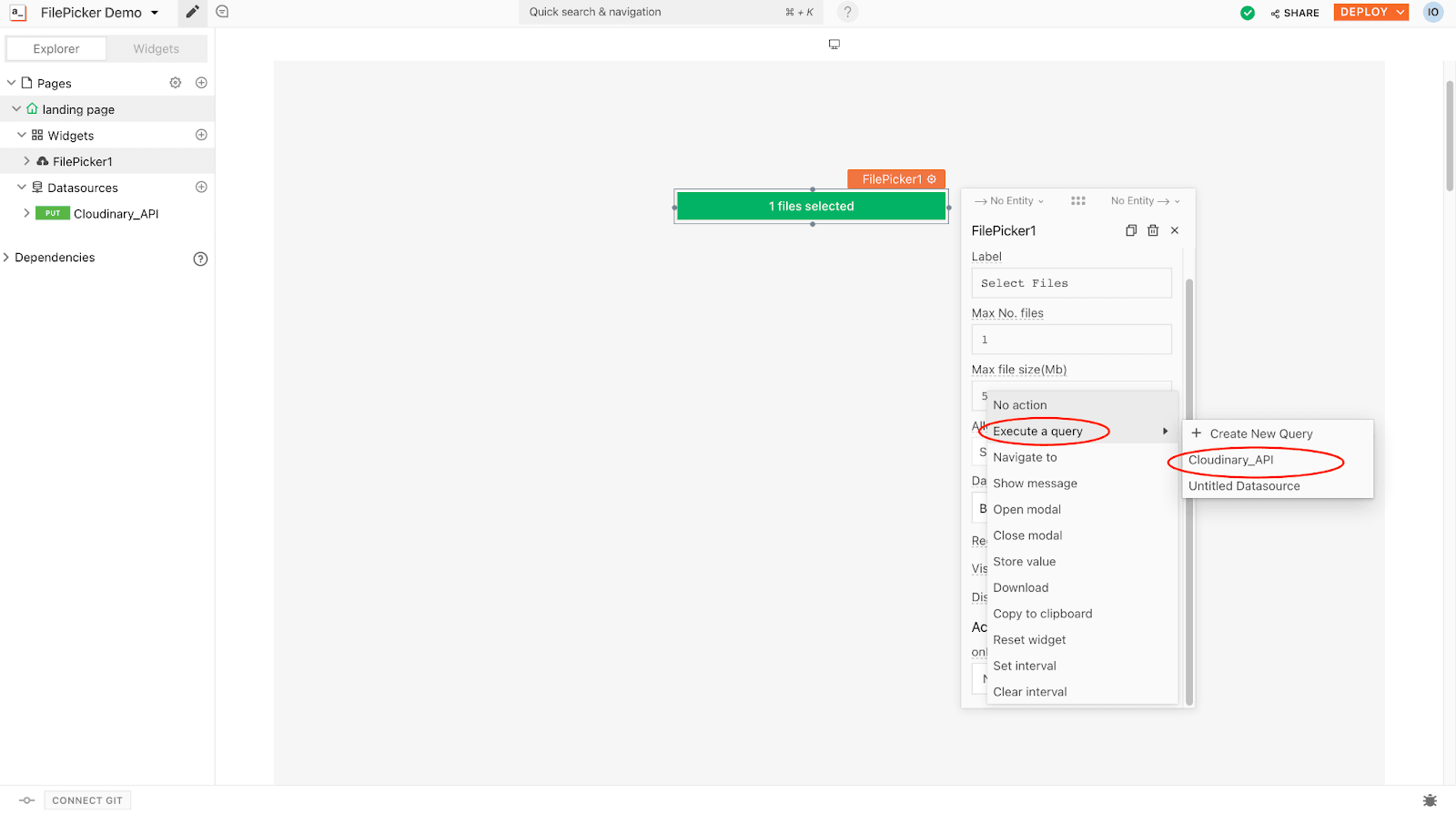Image resolution: width=1456 pixels, height=814 pixels.
Task: Click the CONNECT GIT button
Action: coord(87,800)
